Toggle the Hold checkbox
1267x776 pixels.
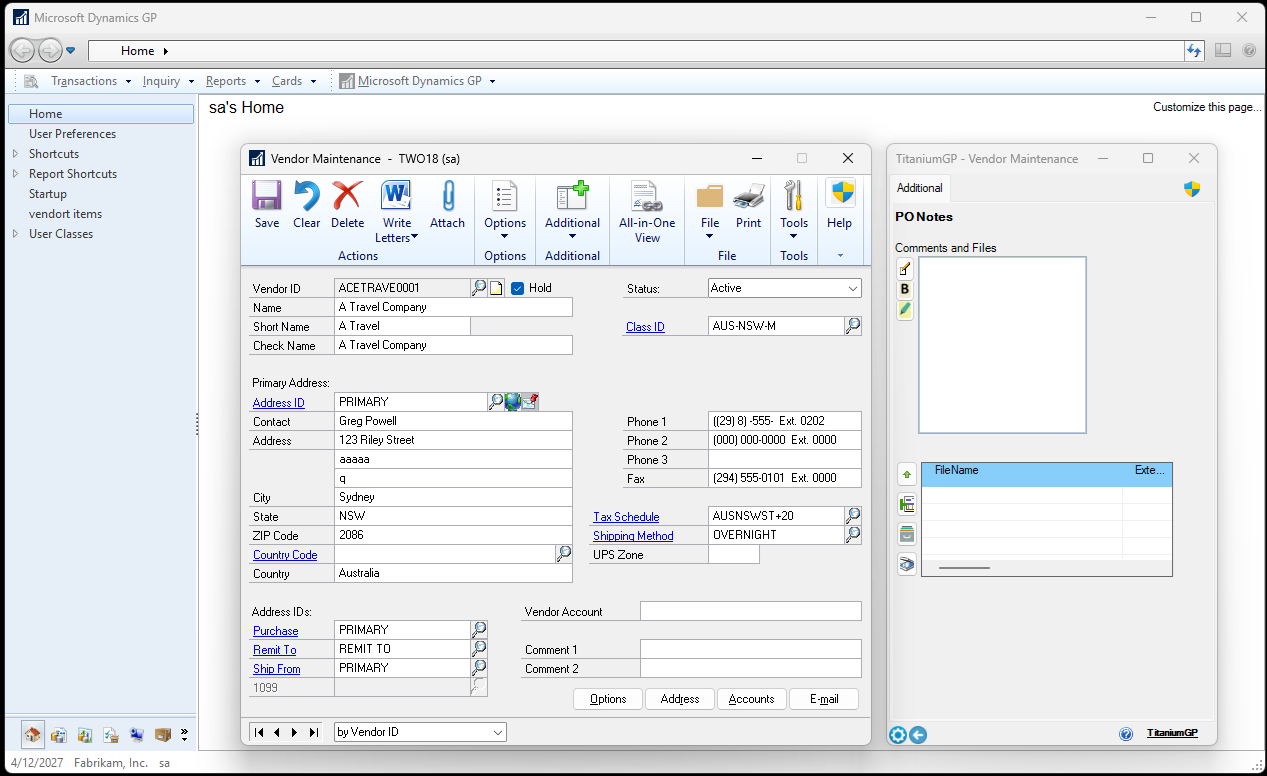(517, 288)
